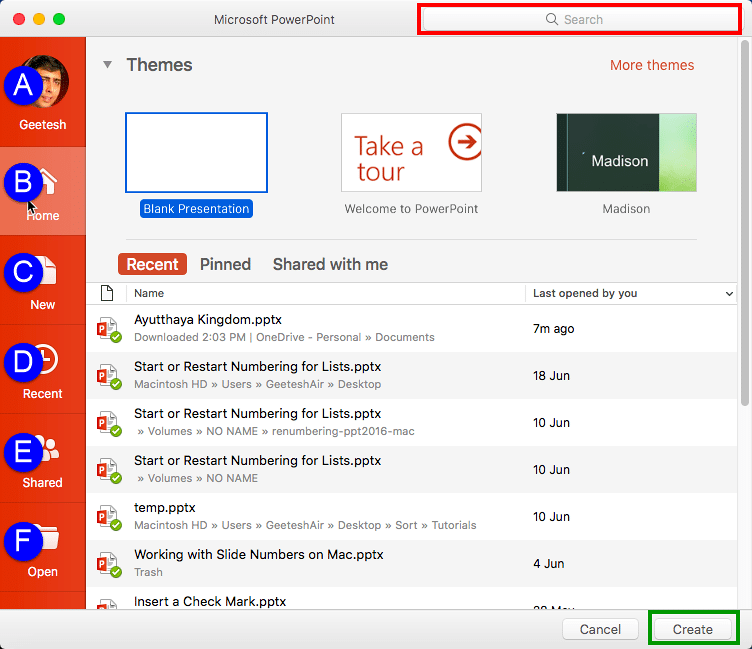Image resolution: width=752 pixels, height=649 pixels.
Task: Open the New presentation sidebar icon
Action: (x=44, y=272)
